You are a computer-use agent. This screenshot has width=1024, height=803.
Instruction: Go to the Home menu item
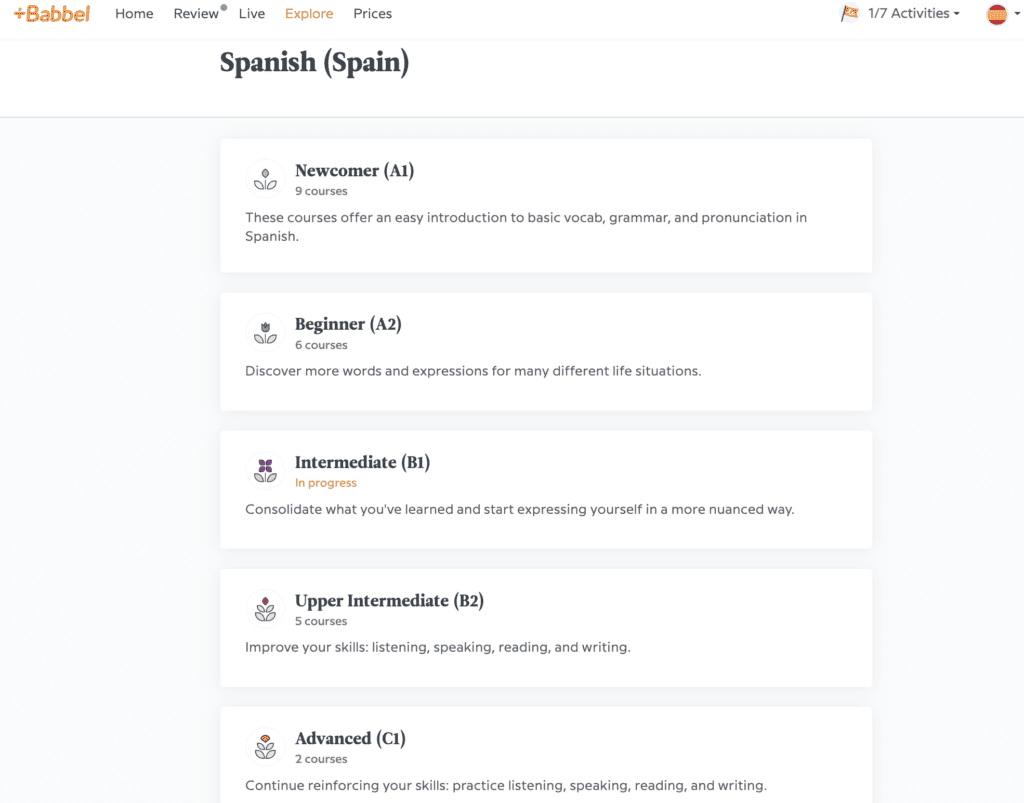tap(134, 13)
